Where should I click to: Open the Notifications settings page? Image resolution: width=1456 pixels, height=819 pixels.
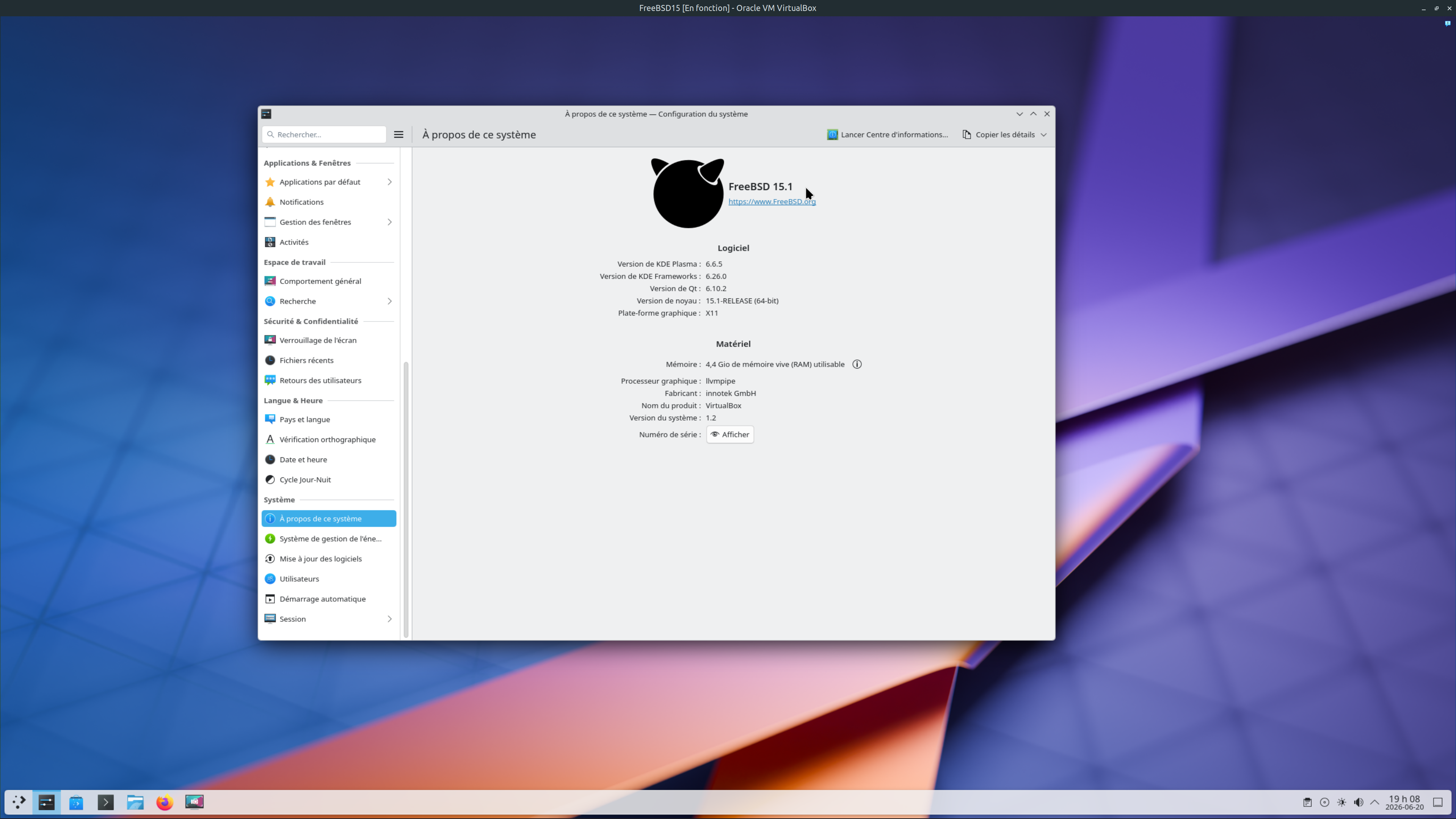(x=328, y=202)
